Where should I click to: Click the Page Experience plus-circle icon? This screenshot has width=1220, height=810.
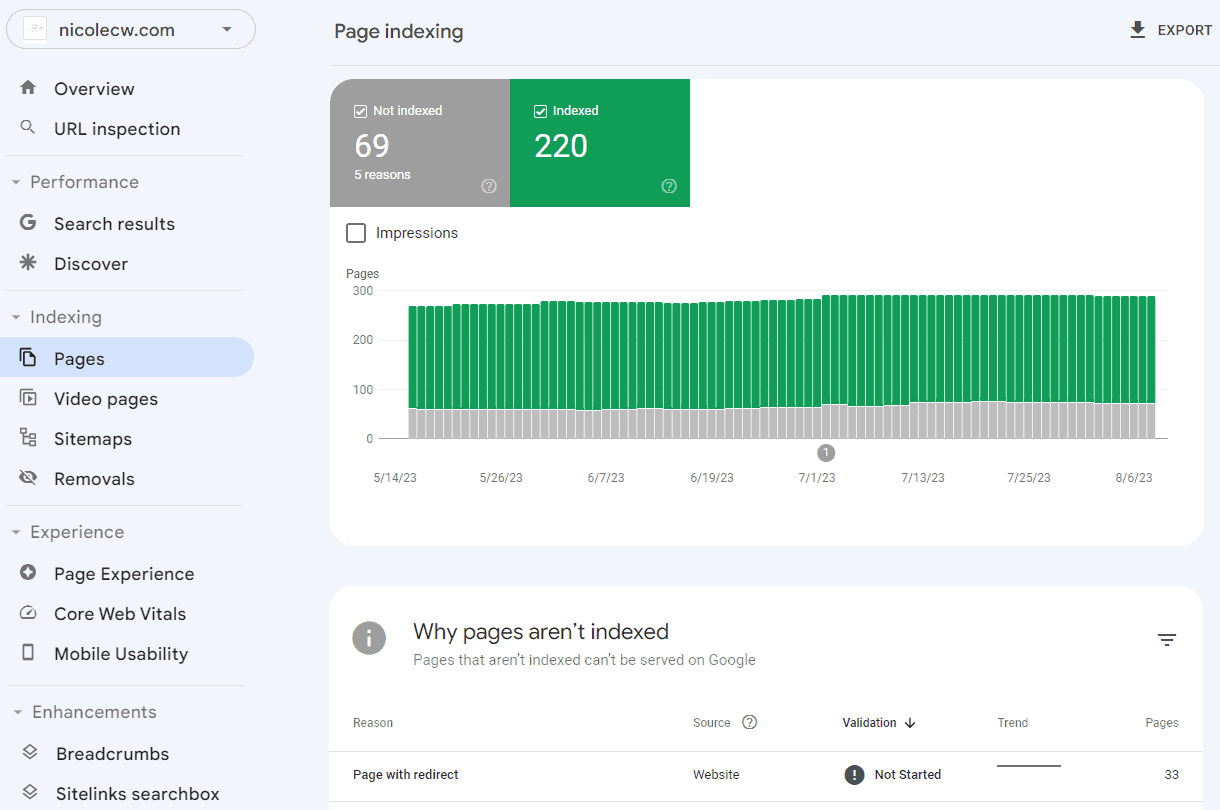click(28, 573)
